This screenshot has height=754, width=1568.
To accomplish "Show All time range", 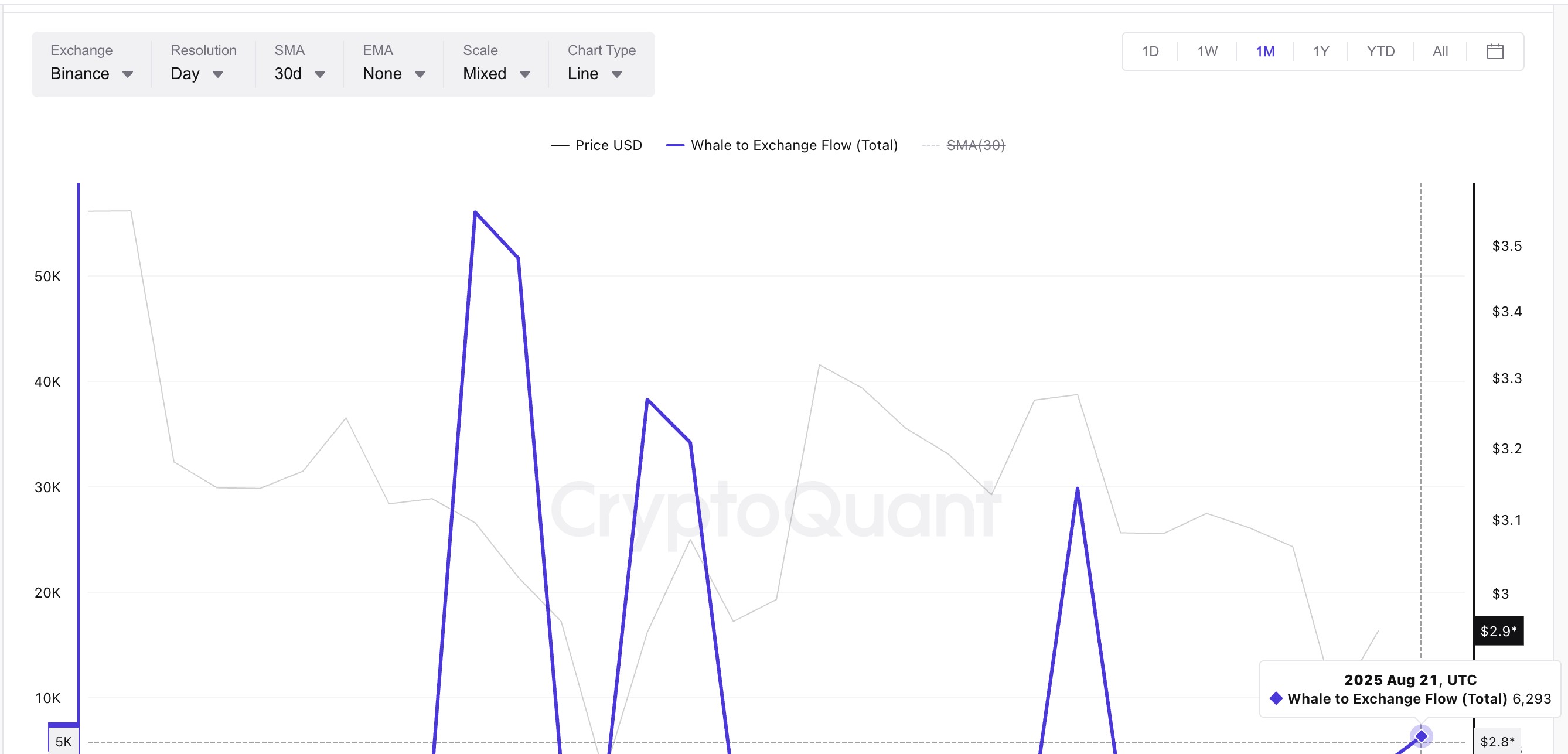I will tap(1440, 52).
